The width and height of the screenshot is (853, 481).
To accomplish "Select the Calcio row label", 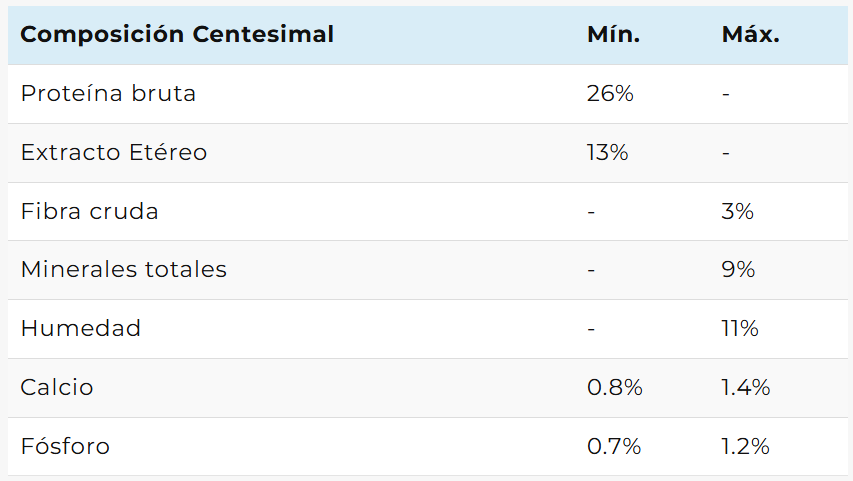I will click(57, 388).
